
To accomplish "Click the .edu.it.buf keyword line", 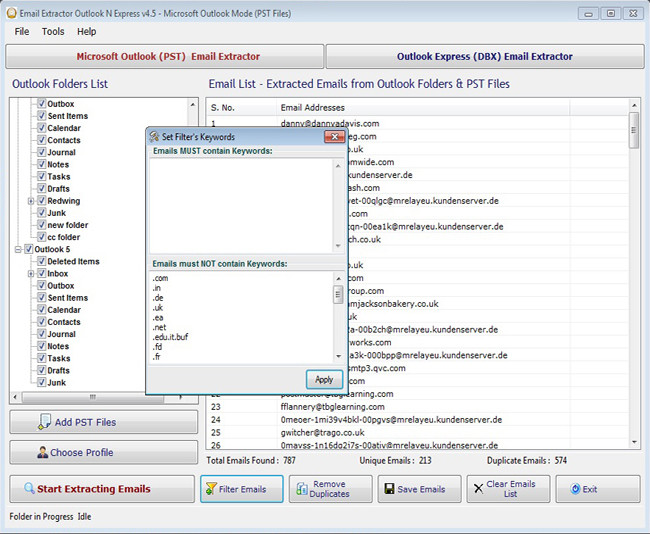I will click(170, 337).
